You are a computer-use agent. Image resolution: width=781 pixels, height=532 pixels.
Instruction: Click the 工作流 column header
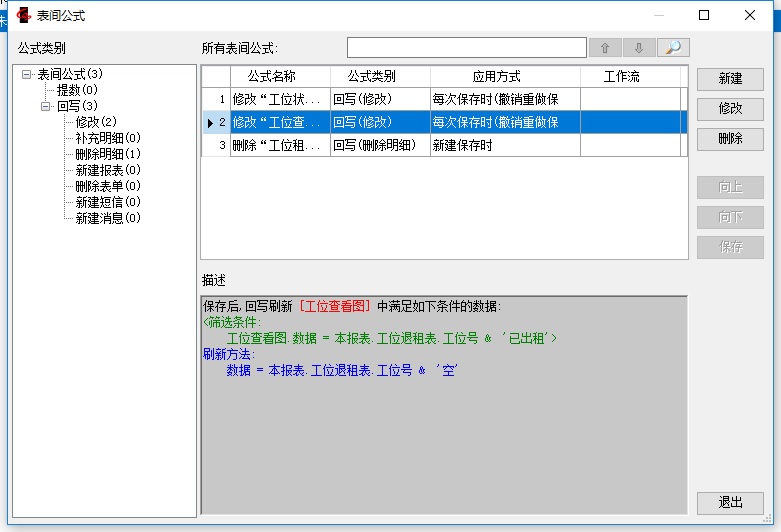pyautogui.click(x=623, y=77)
